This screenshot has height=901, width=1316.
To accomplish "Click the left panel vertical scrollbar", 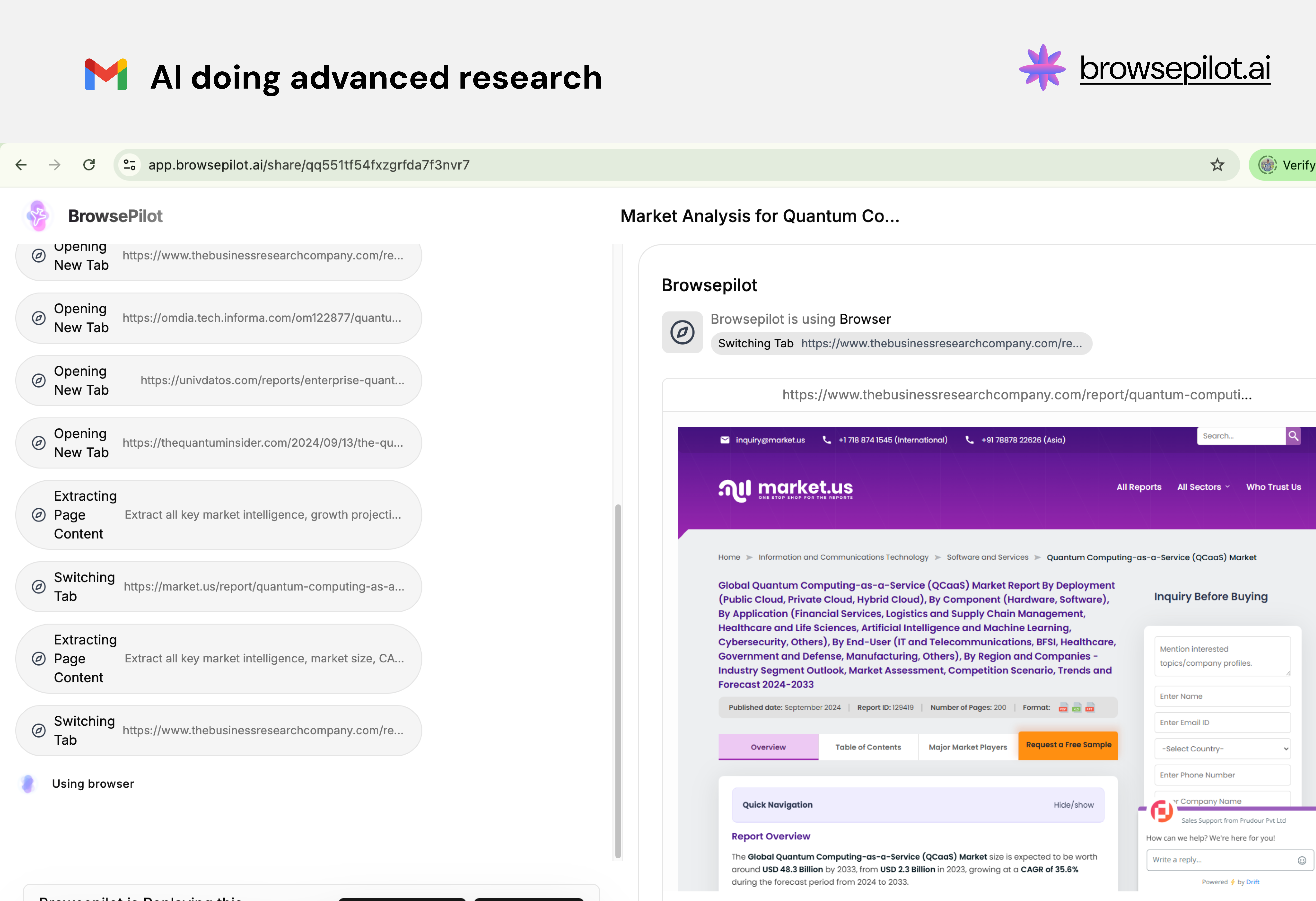I will click(618, 681).
